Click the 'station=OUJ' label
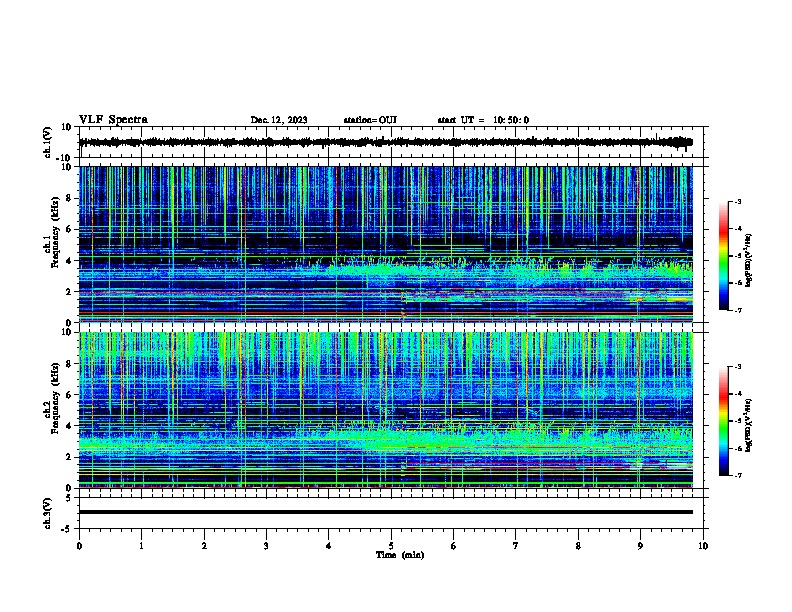This screenshot has width=792, height=612. pyautogui.click(x=370, y=120)
